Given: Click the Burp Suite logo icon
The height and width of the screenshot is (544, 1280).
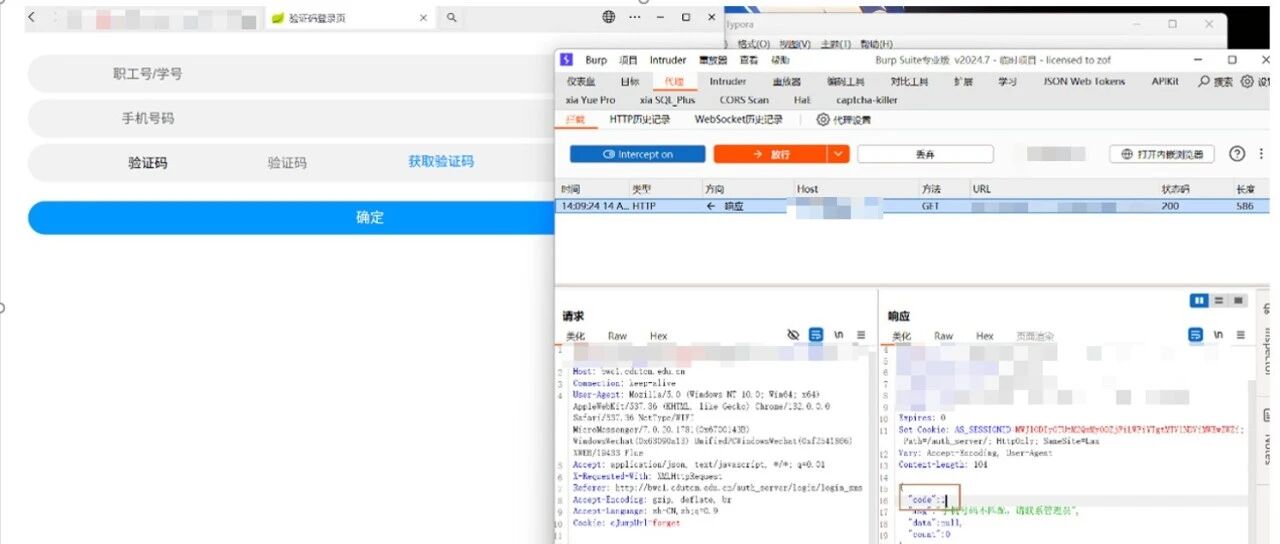Looking at the screenshot, I should [566, 60].
